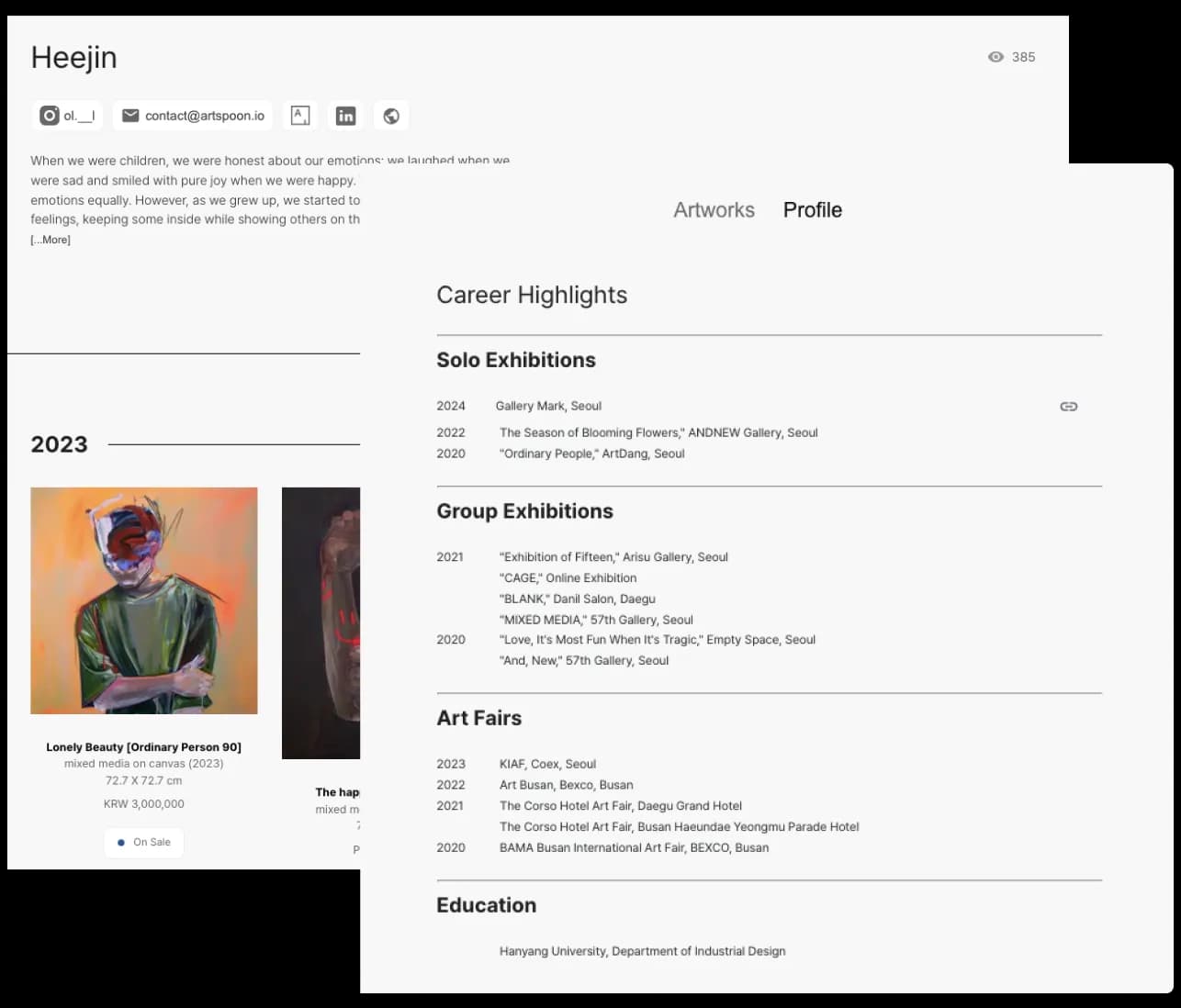This screenshot has height=1008, width=1181.
Task: Click the globe website icon
Action: click(391, 116)
